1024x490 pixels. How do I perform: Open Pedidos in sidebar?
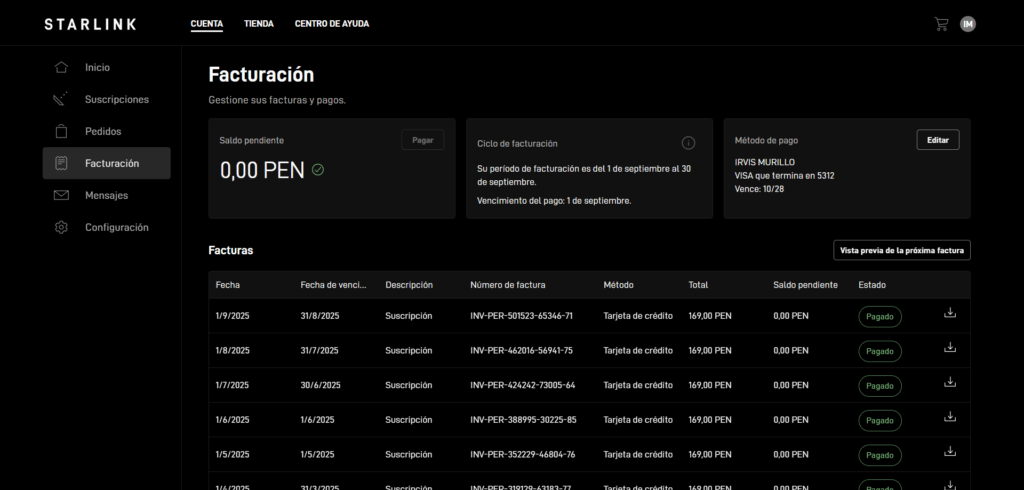(103, 131)
